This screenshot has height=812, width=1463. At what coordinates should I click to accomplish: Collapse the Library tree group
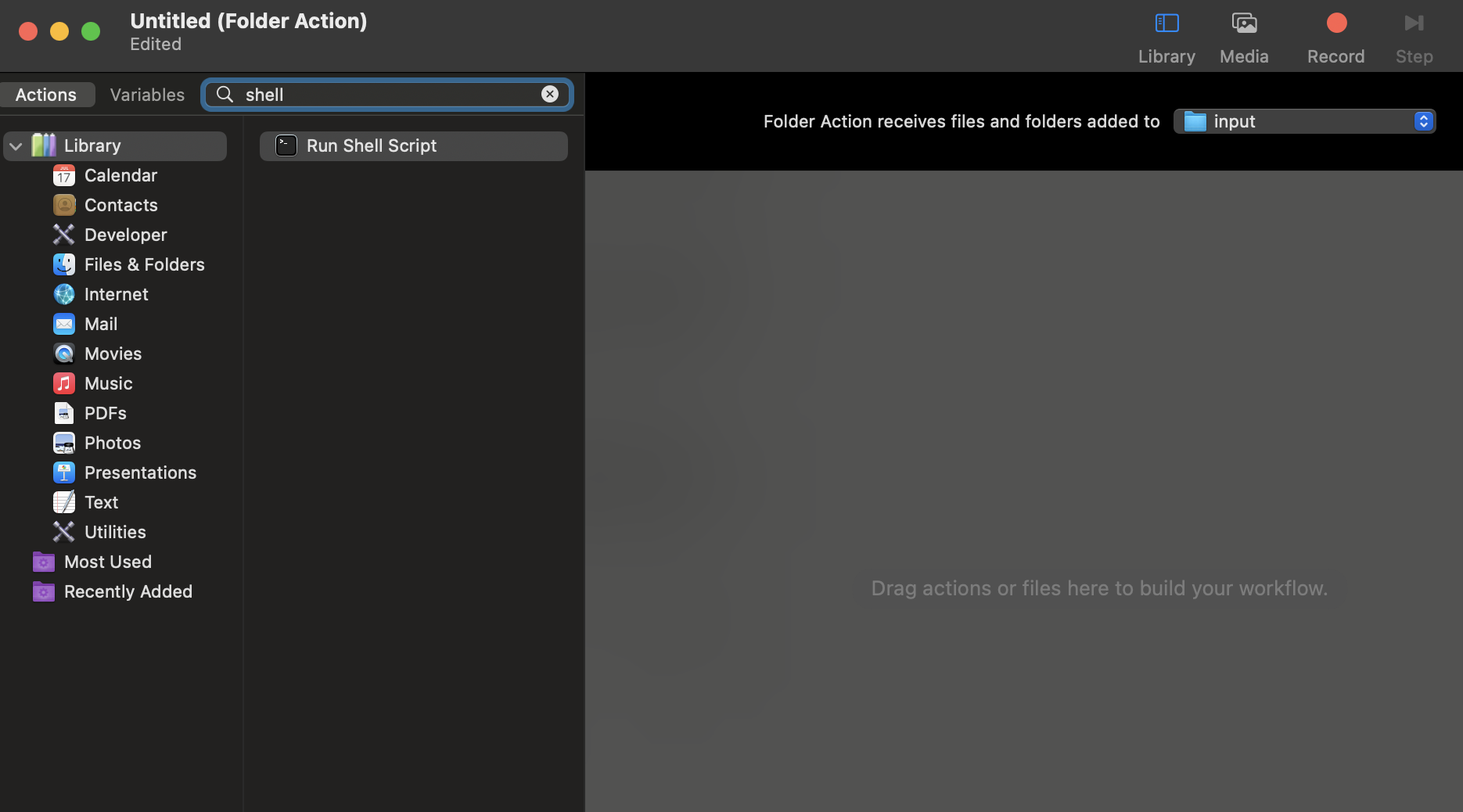point(16,146)
